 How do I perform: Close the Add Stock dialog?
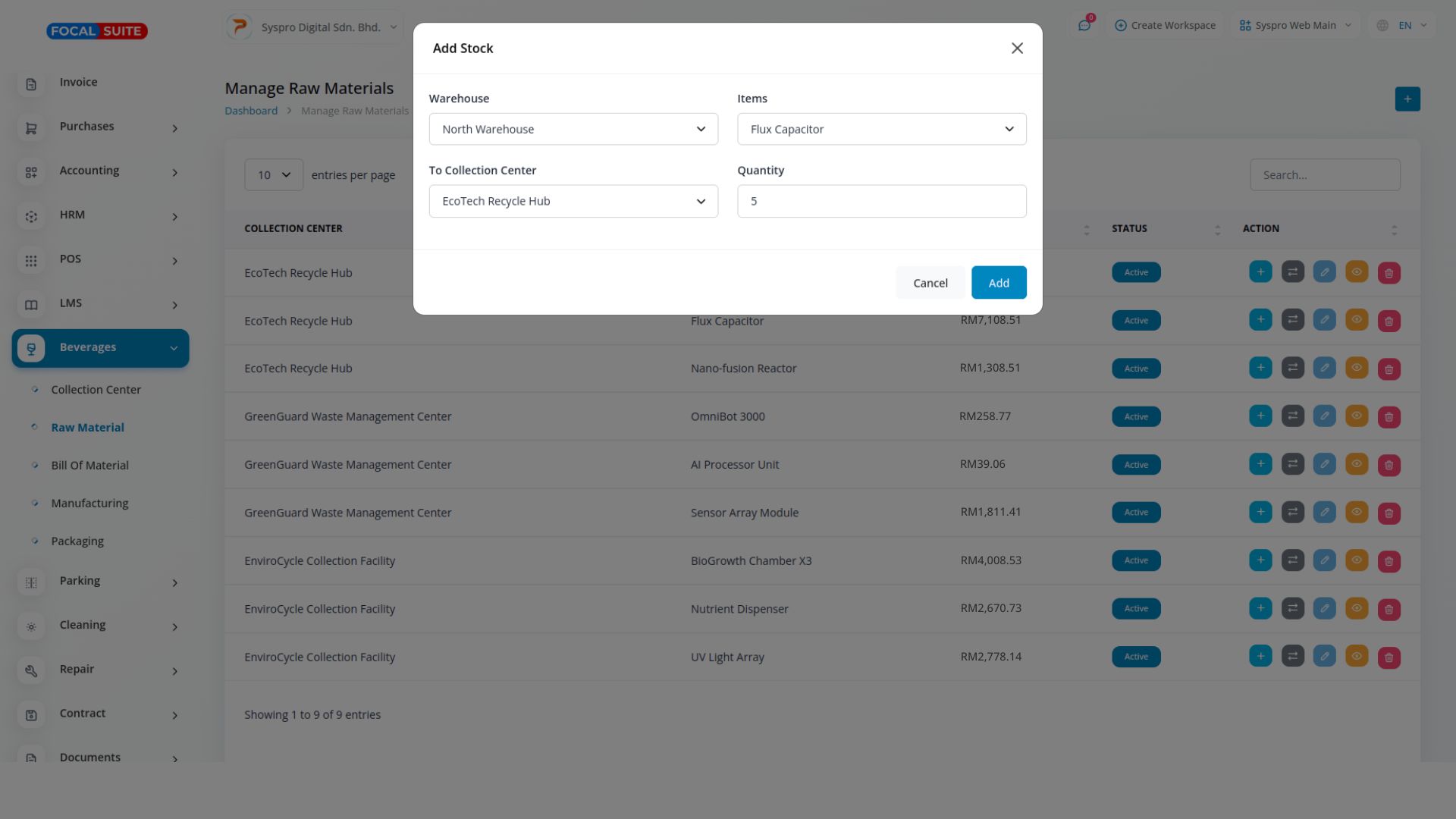[x=1017, y=49]
